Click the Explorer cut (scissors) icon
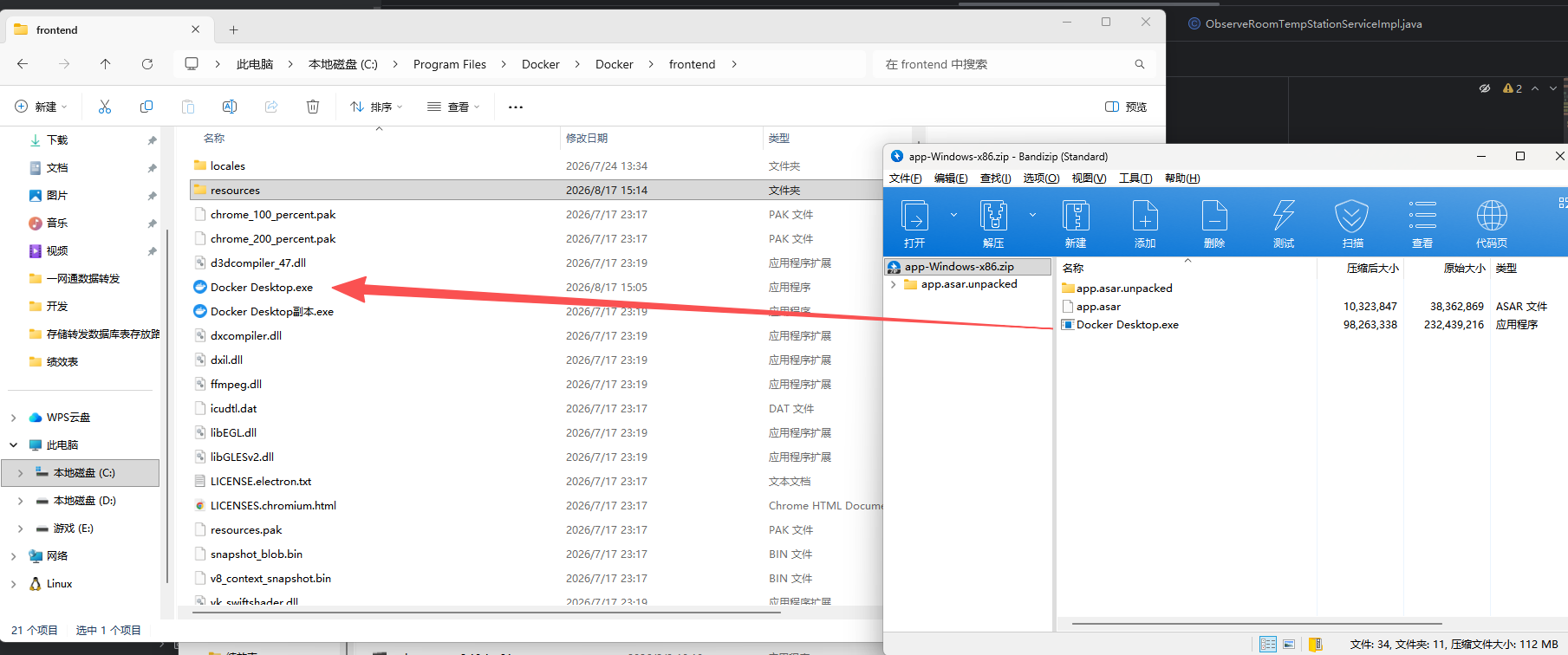Viewport: 1568px width, 655px height. pyautogui.click(x=105, y=107)
